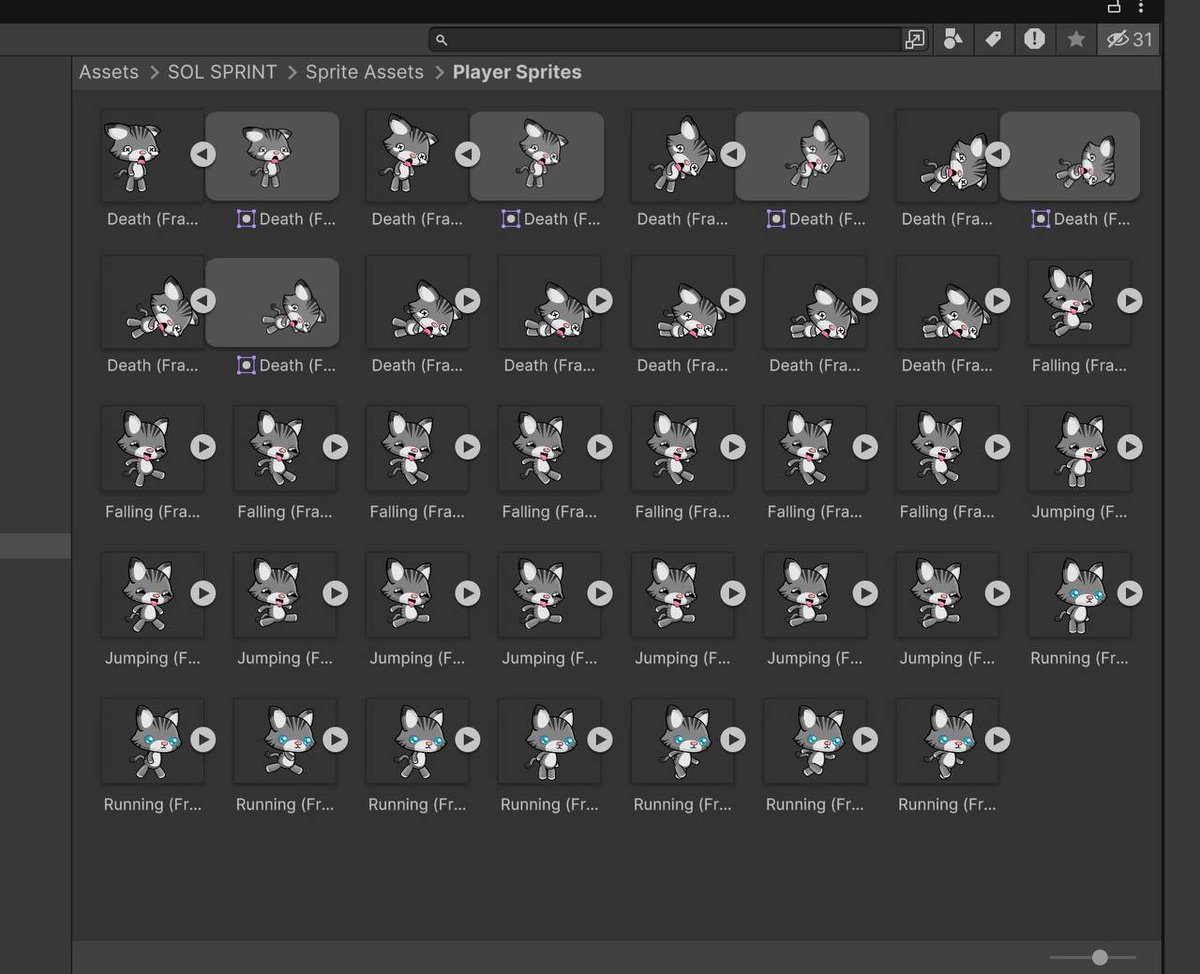Select the first Falling frame thumbnail

coord(1080,302)
